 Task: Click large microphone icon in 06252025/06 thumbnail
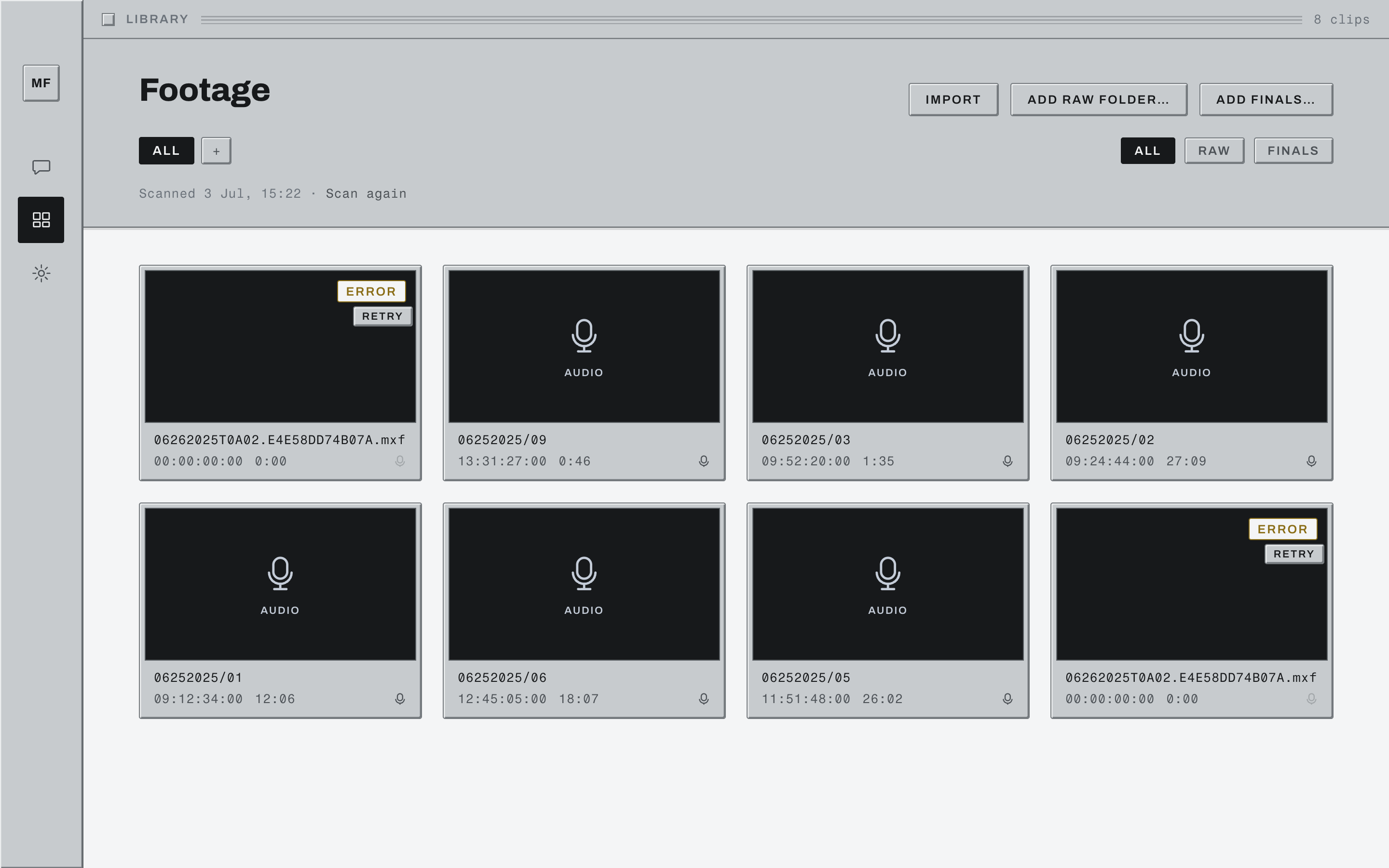(x=584, y=573)
